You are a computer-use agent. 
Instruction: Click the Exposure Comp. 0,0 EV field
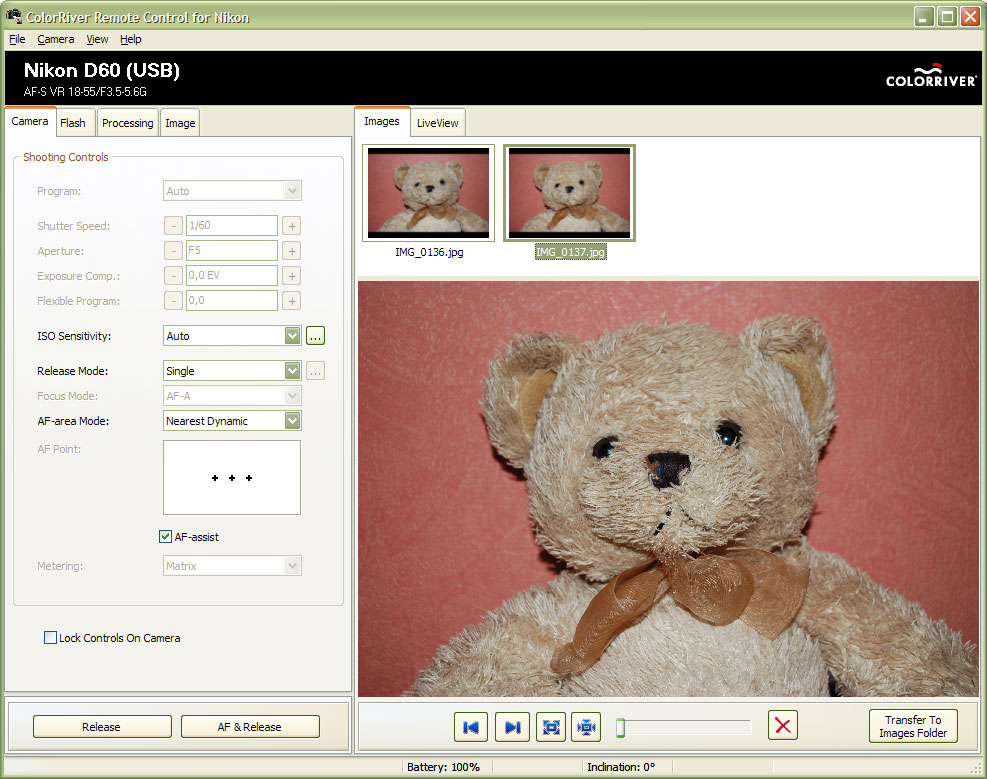tap(232, 276)
